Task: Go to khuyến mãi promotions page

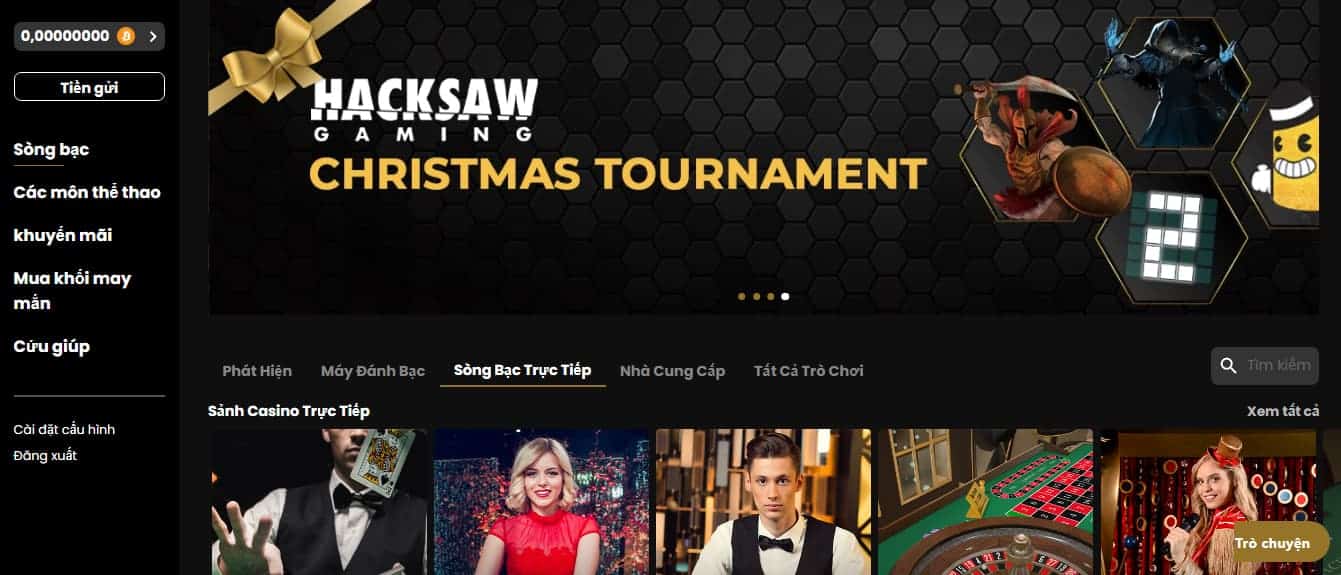Action: [x=63, y=235]
